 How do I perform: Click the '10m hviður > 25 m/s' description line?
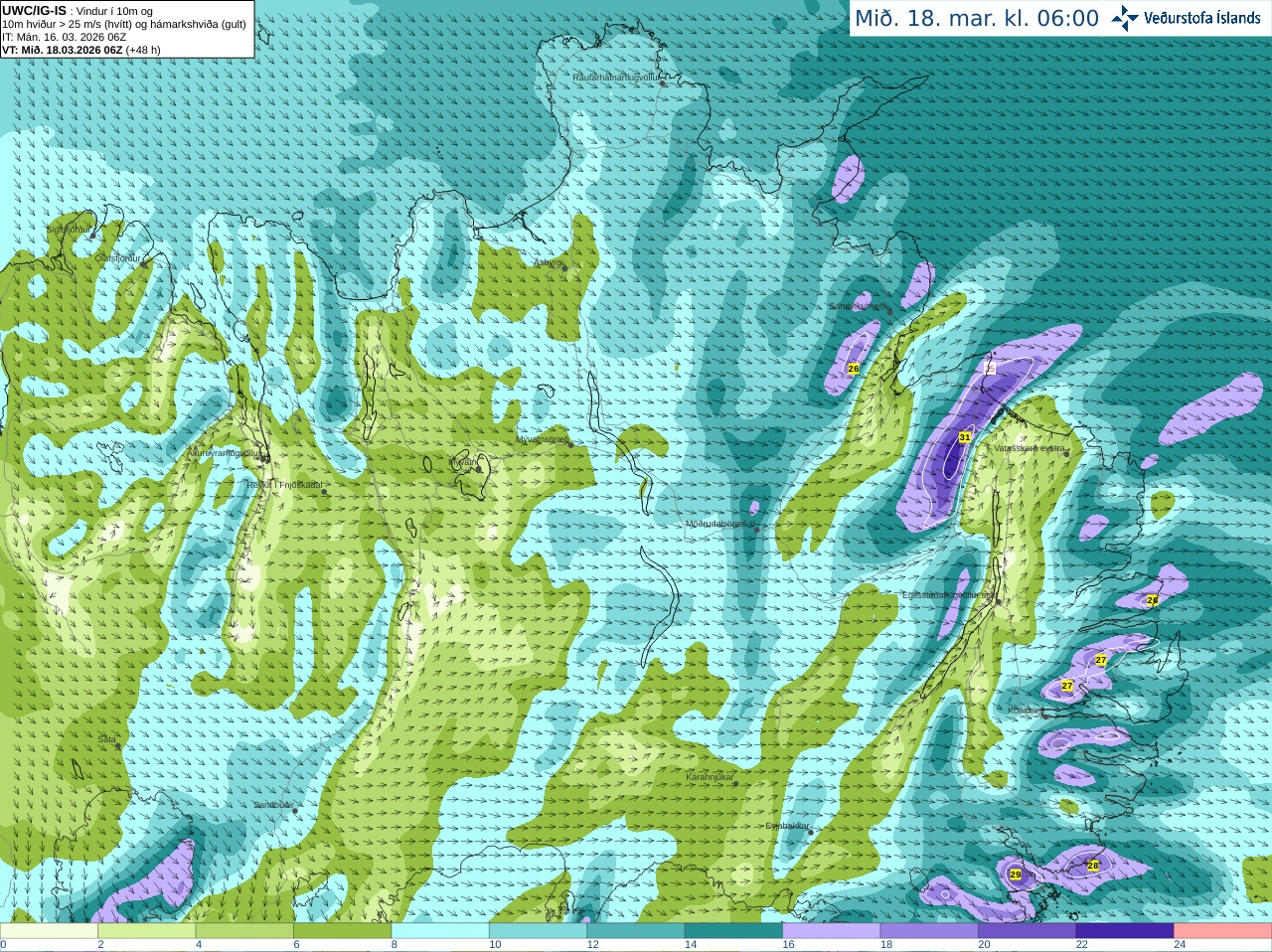124,24
